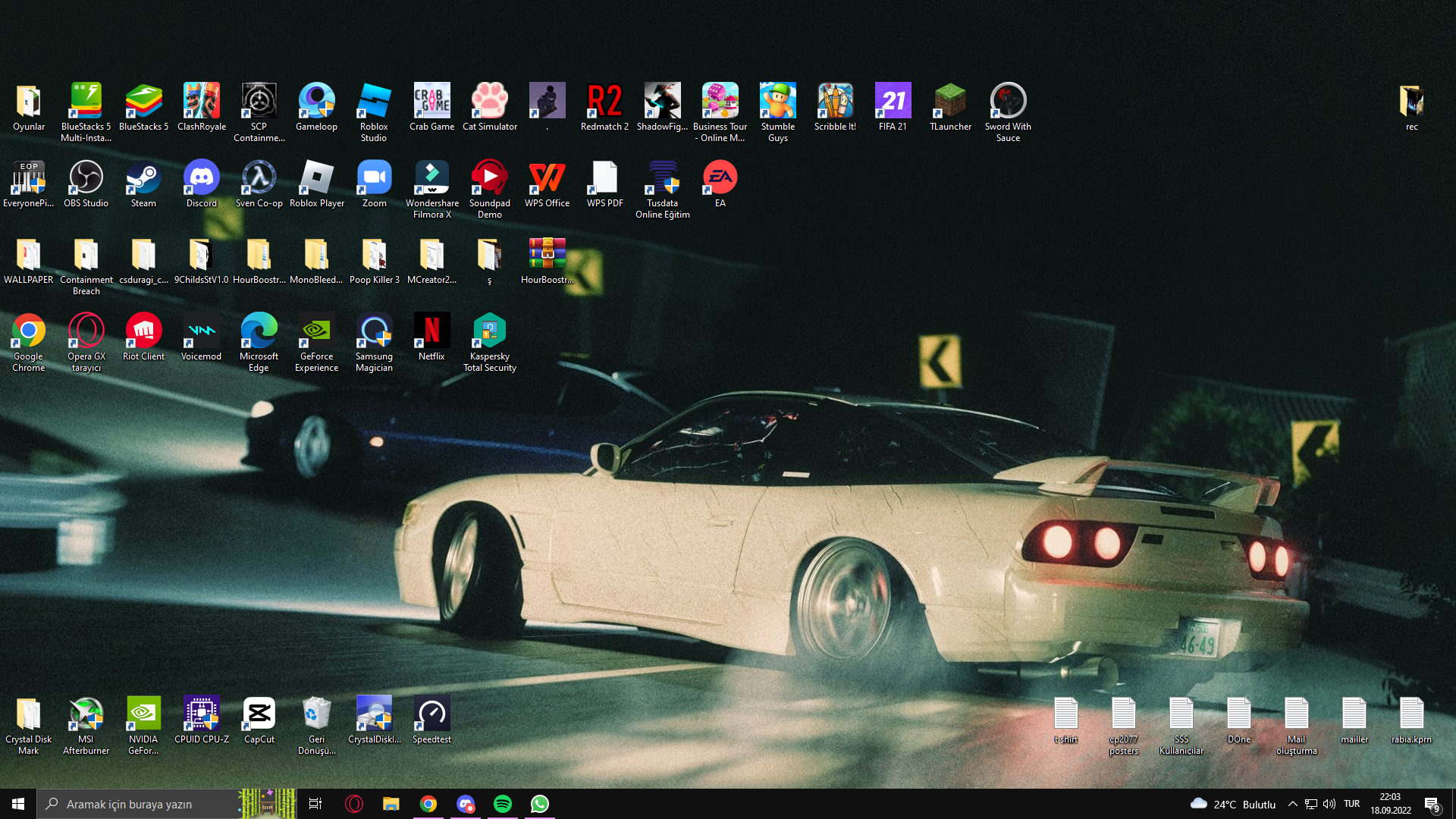Launch Samsung Magician icon
The width and height of the screenshot is (1456, 819).
(374, 342)
